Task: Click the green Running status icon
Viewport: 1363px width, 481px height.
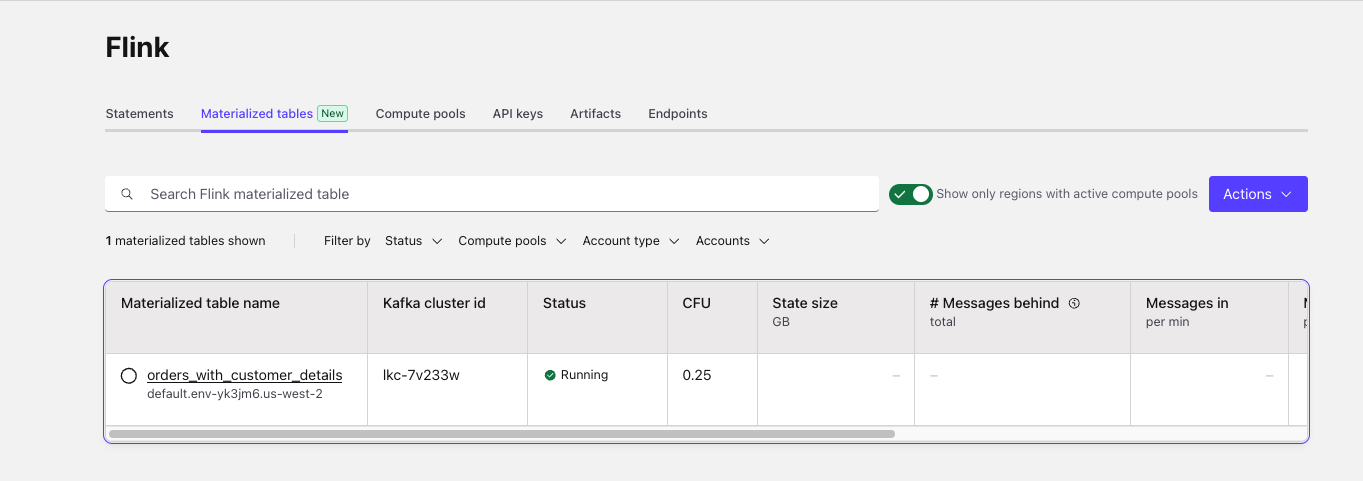Action: [x=550, y=375]
